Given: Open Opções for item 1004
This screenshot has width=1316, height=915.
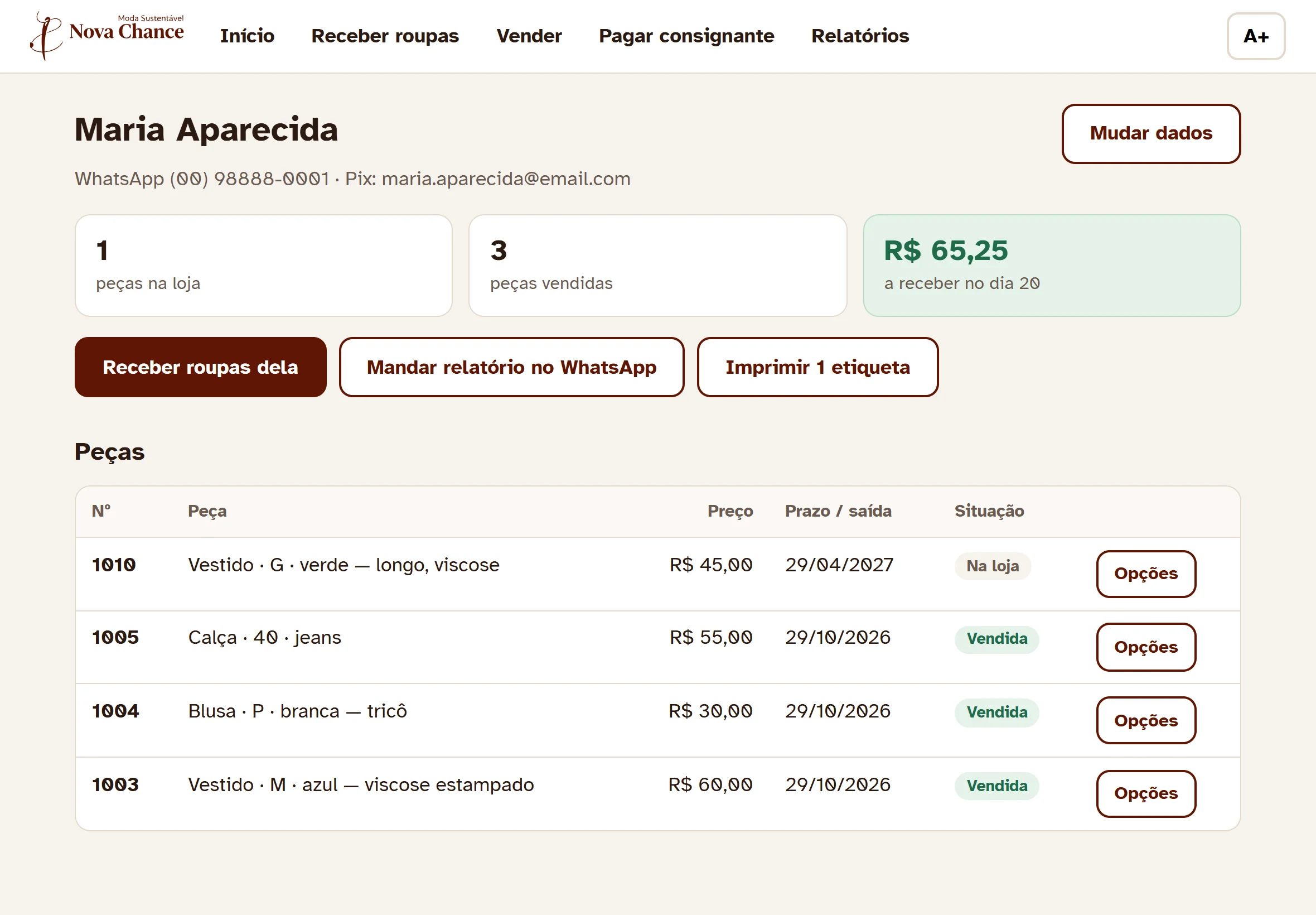Looking at the screenshot, I should click(x=1146, y=721).
